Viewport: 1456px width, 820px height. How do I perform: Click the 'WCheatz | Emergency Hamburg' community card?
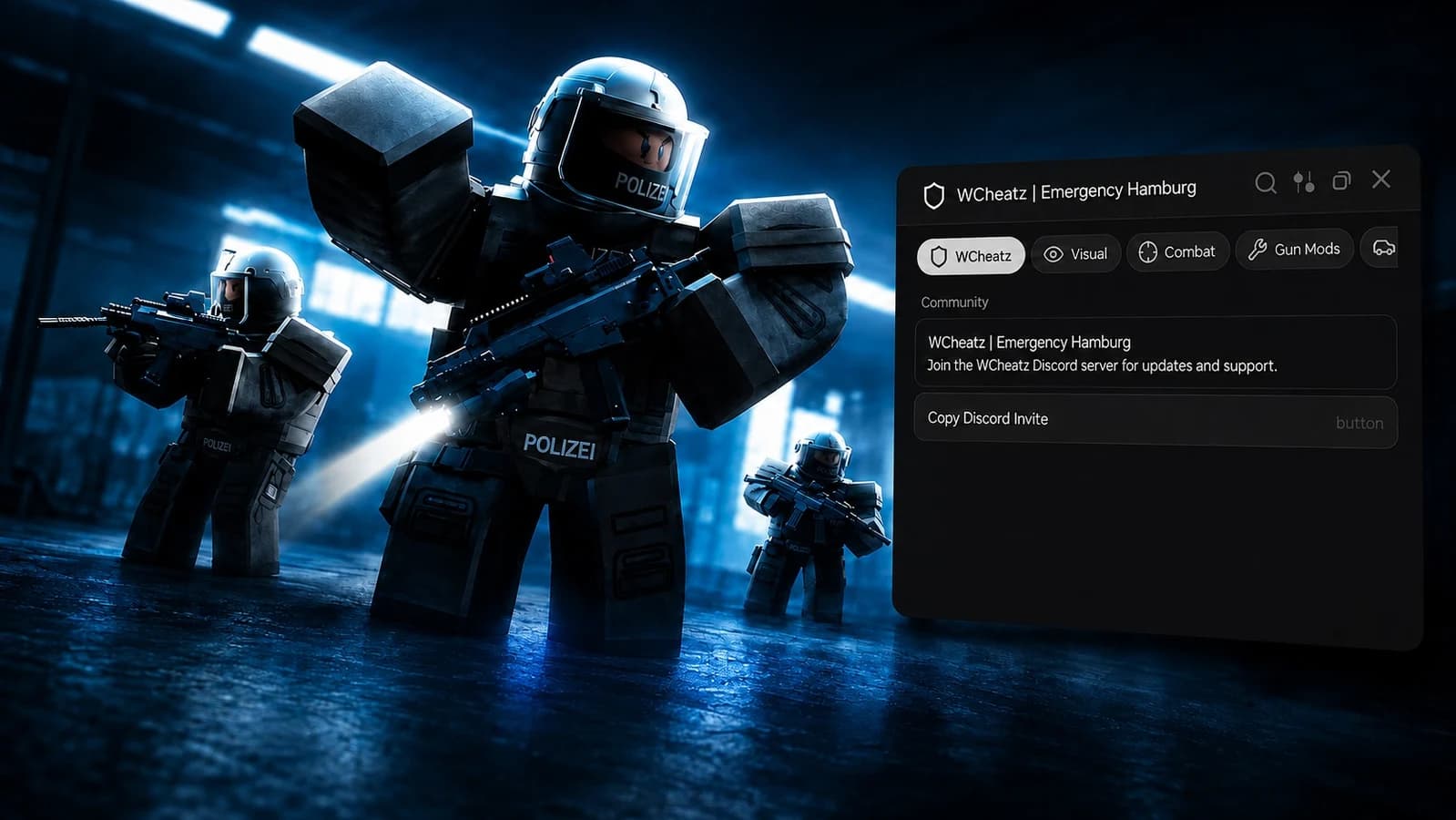click(1156, 354)
